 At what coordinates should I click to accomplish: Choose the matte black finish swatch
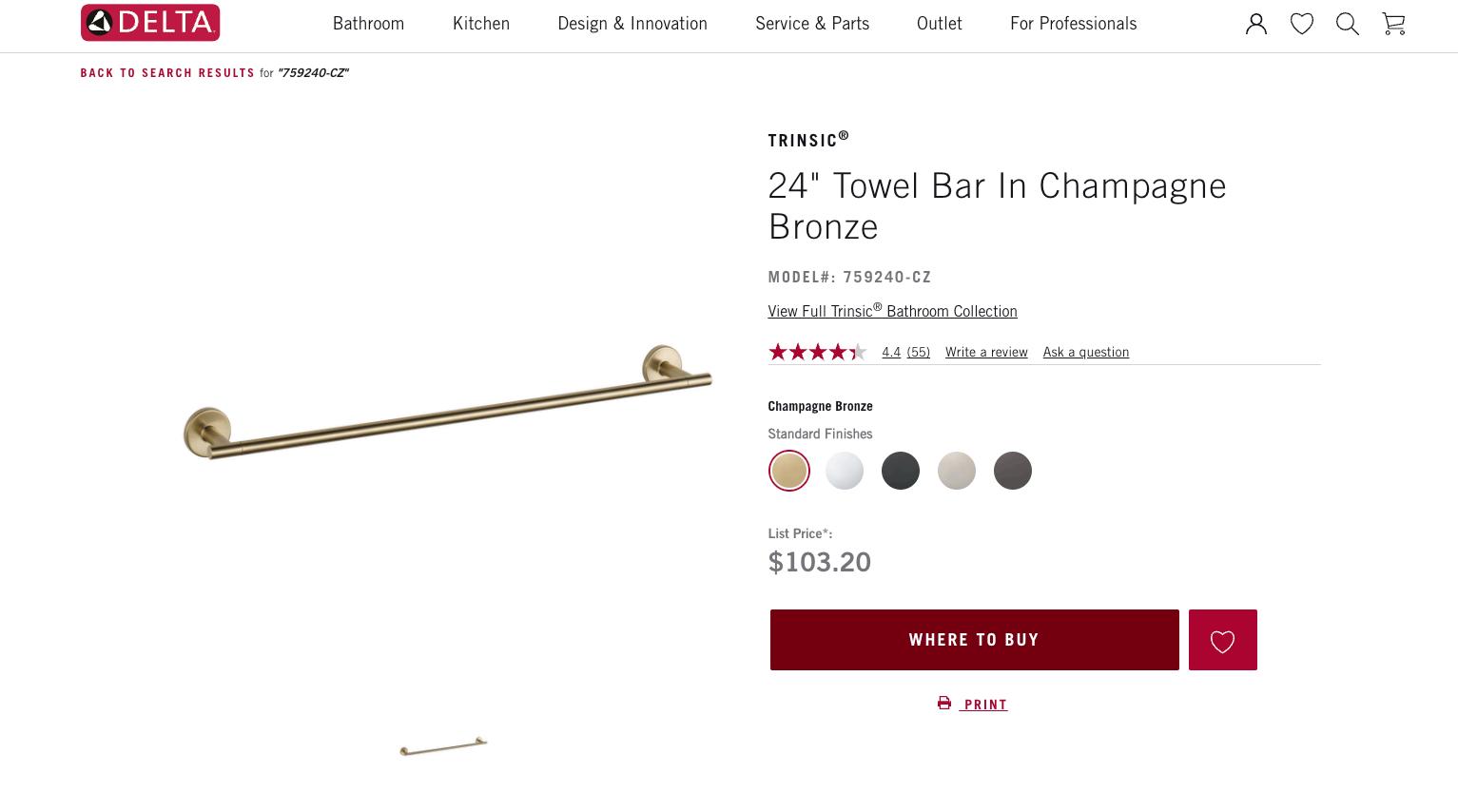(x=901, y=471)
